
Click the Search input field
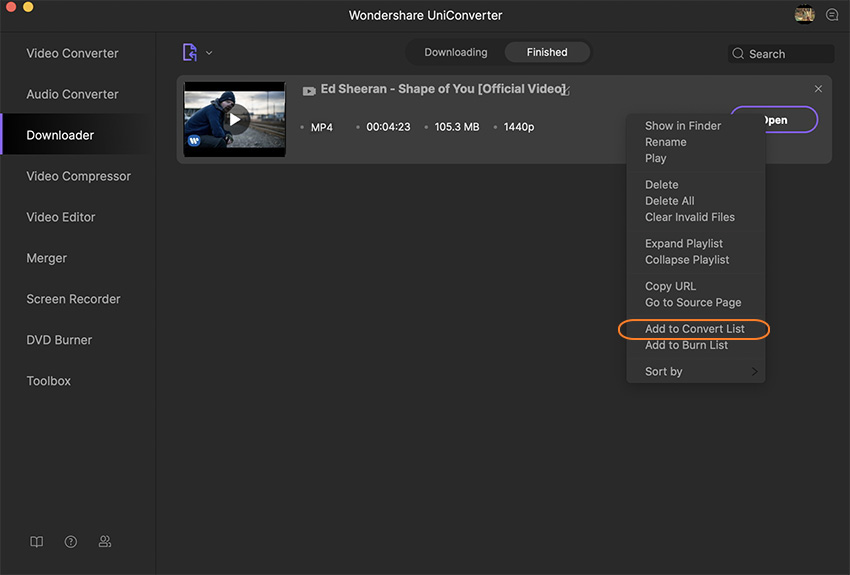pyautogui.click(x=786, y=54)
